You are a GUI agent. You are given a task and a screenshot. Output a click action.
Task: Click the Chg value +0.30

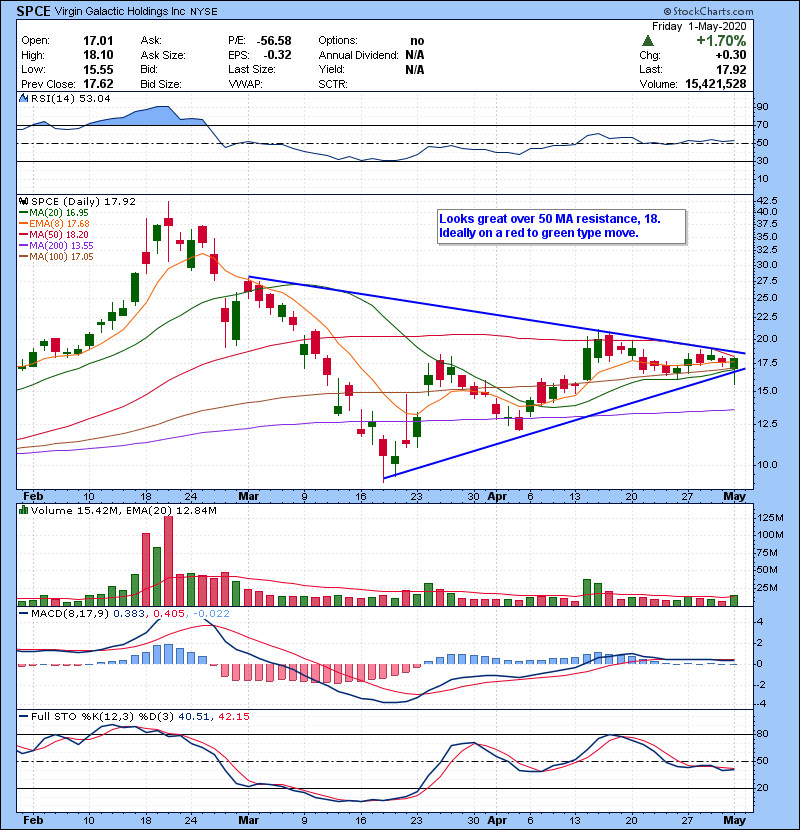tap(731, 55)
